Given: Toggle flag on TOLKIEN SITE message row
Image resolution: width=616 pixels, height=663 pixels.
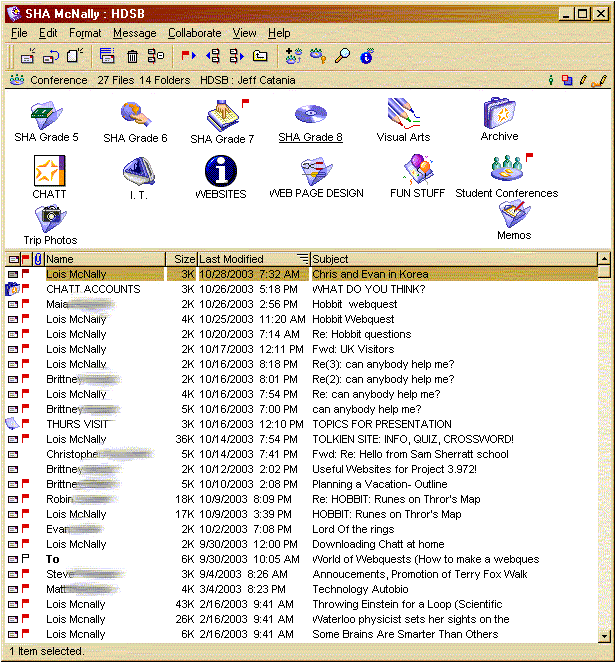Looking at the screenshot, I should pos(26,439).
